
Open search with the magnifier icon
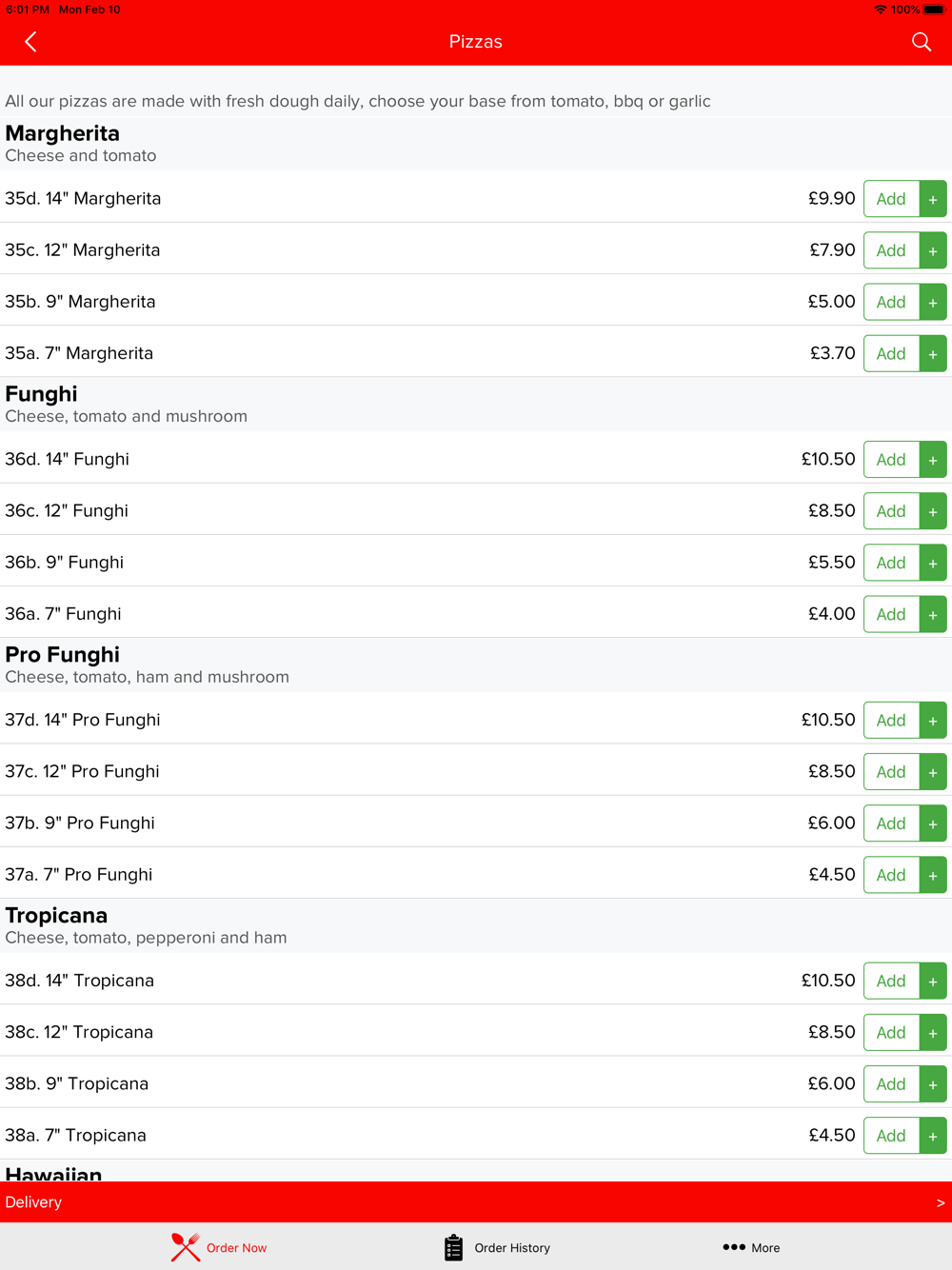point(921,42)
